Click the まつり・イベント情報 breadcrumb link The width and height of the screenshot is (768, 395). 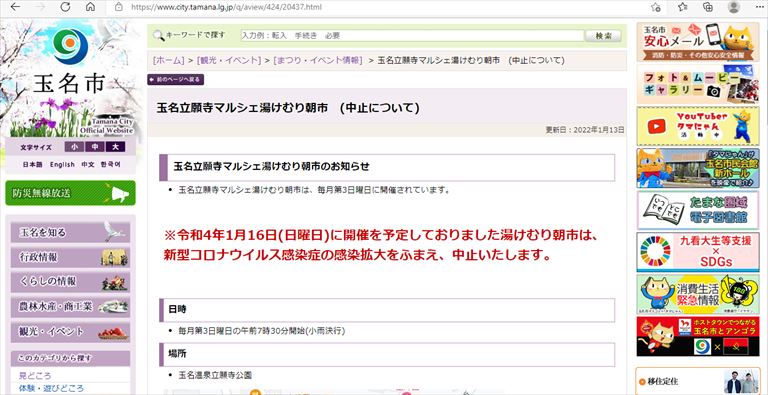[x=317, y=60]
